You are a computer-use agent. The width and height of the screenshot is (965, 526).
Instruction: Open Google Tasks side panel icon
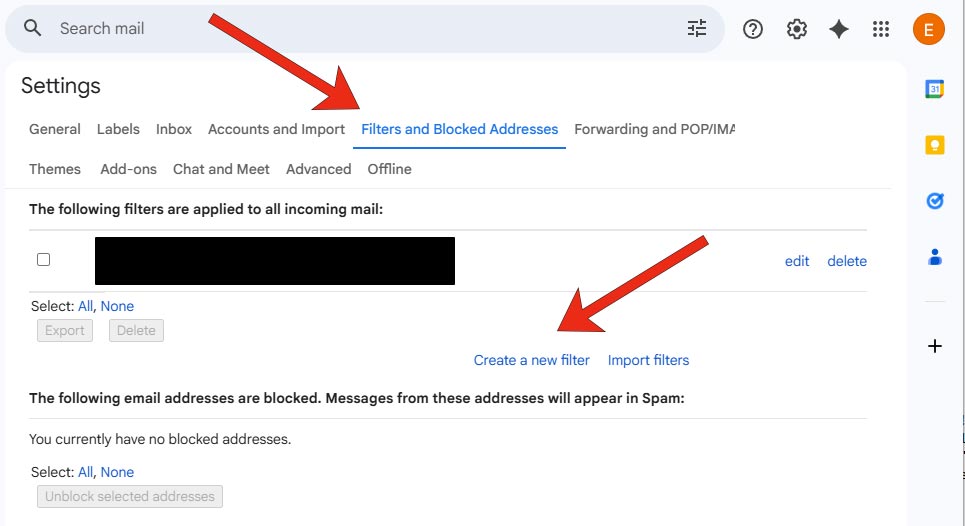pos(934,201)
